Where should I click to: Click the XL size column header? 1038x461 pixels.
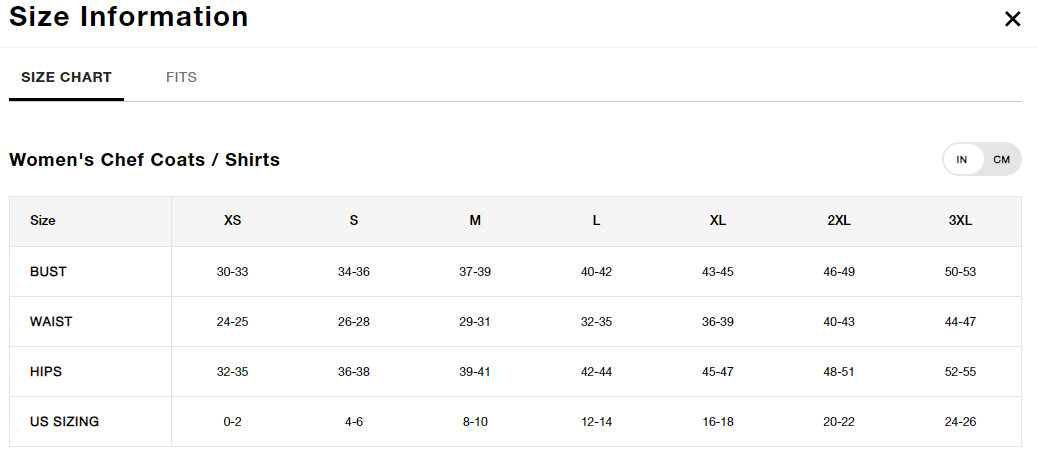pyautogui.click(x=718, y=221)
